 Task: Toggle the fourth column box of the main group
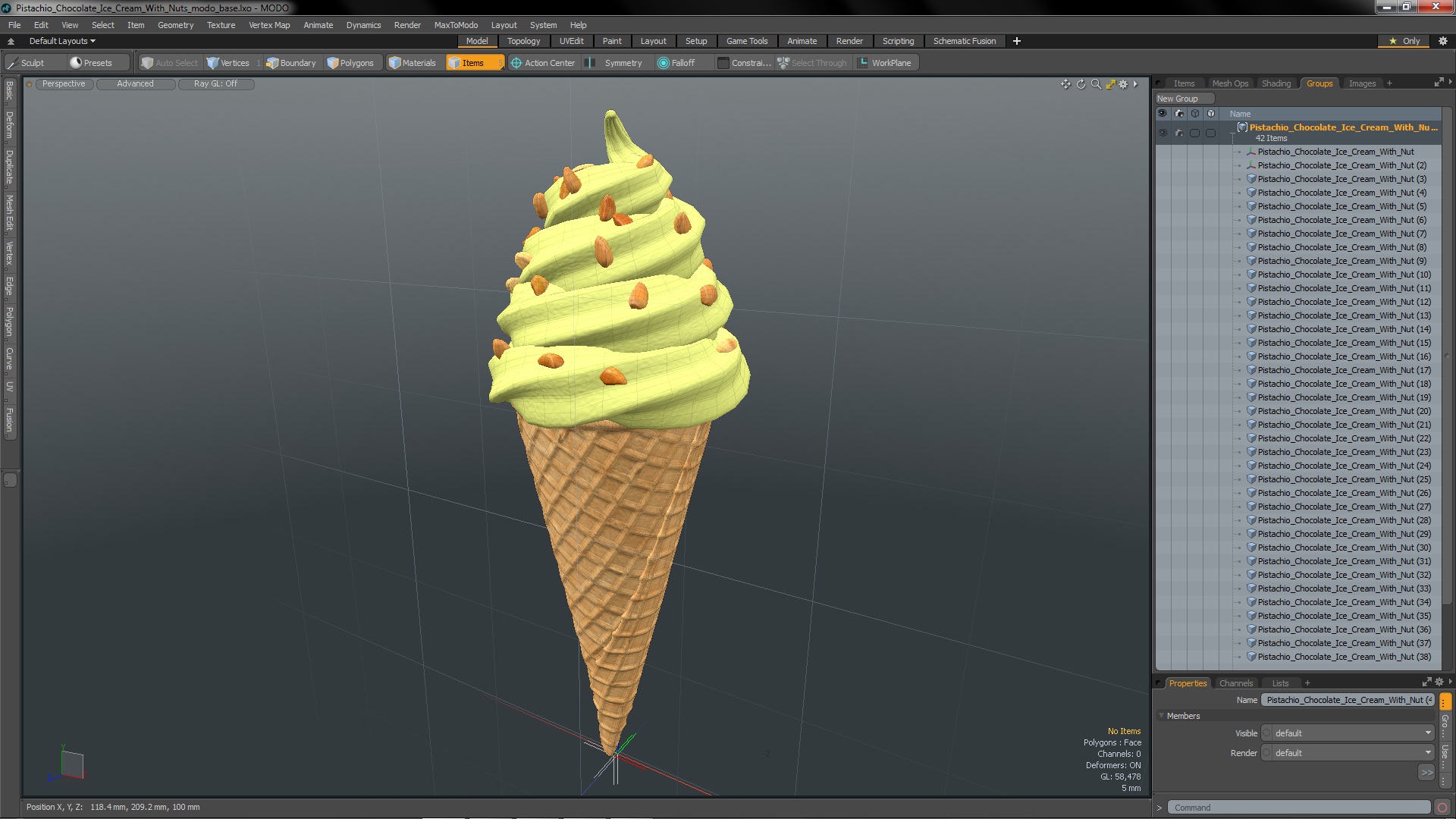click(x=1210, y=133)
